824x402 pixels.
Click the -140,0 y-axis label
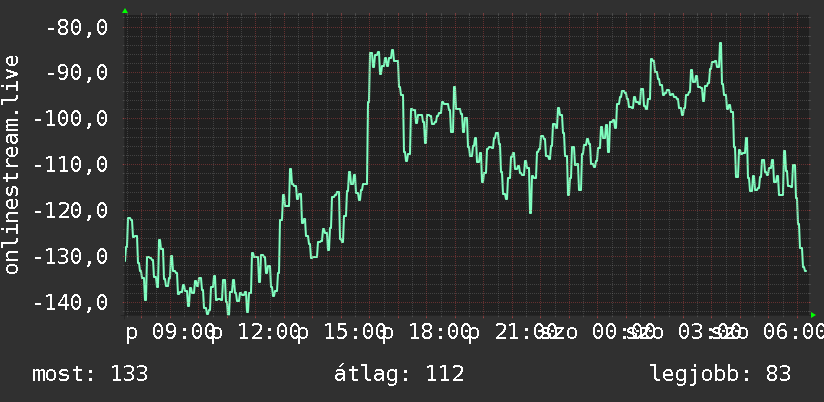71,303
